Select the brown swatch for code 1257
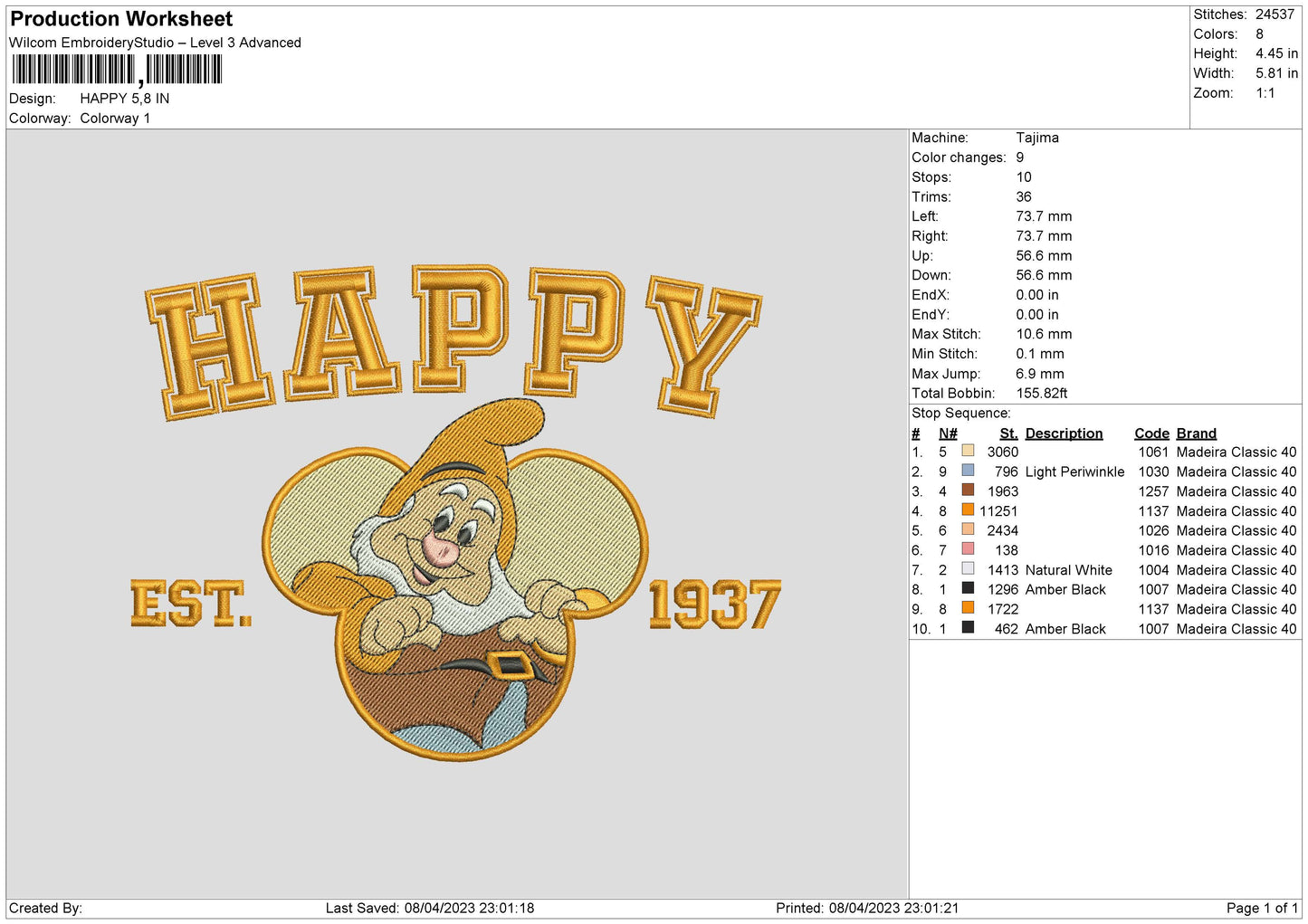 [968, 491]
